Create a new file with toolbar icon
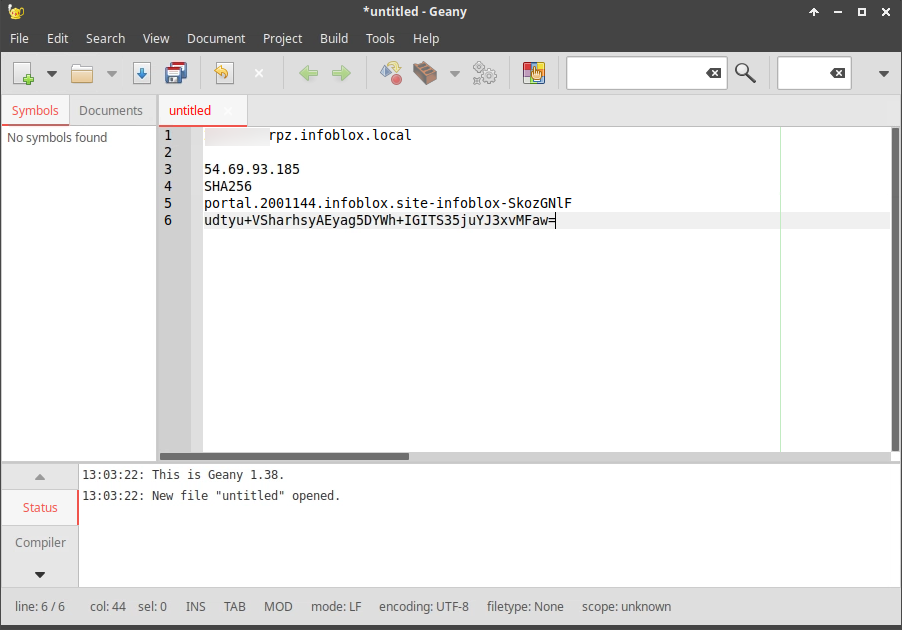The height and width of the screenshot is (630, 902). [x=24, y=73]
